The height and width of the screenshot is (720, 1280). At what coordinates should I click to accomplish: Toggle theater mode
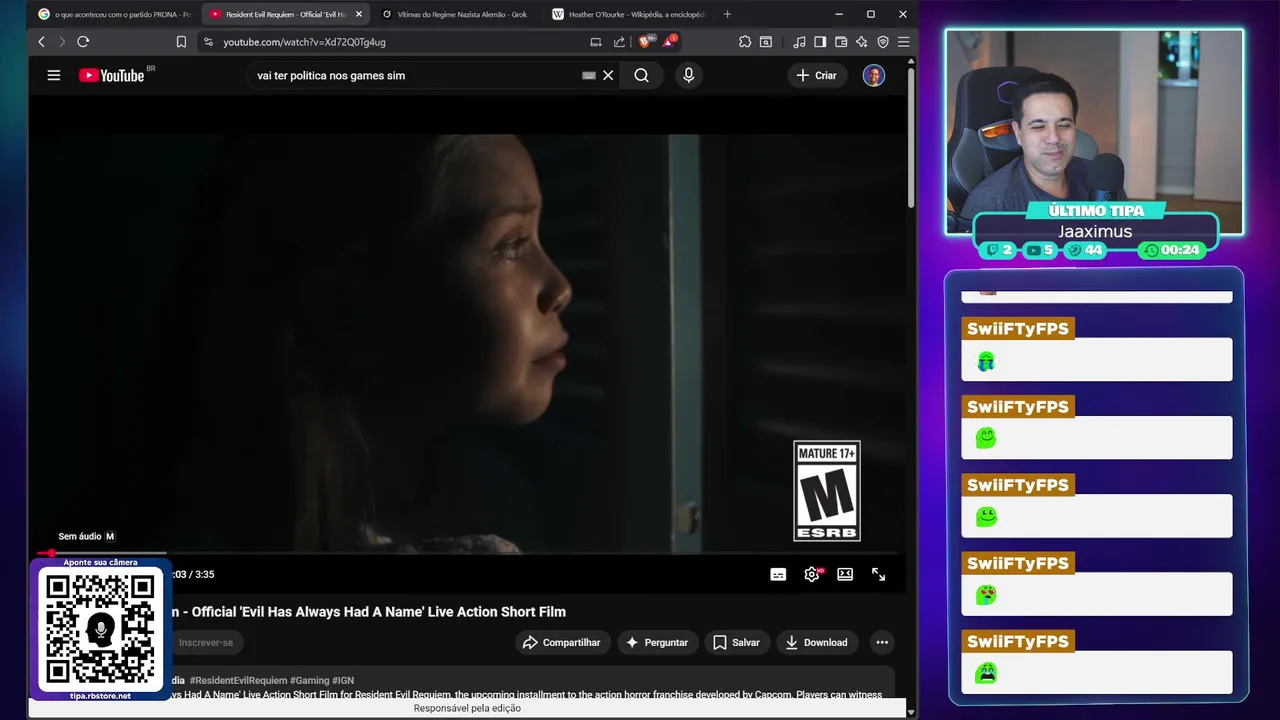(x=845, y=574)
